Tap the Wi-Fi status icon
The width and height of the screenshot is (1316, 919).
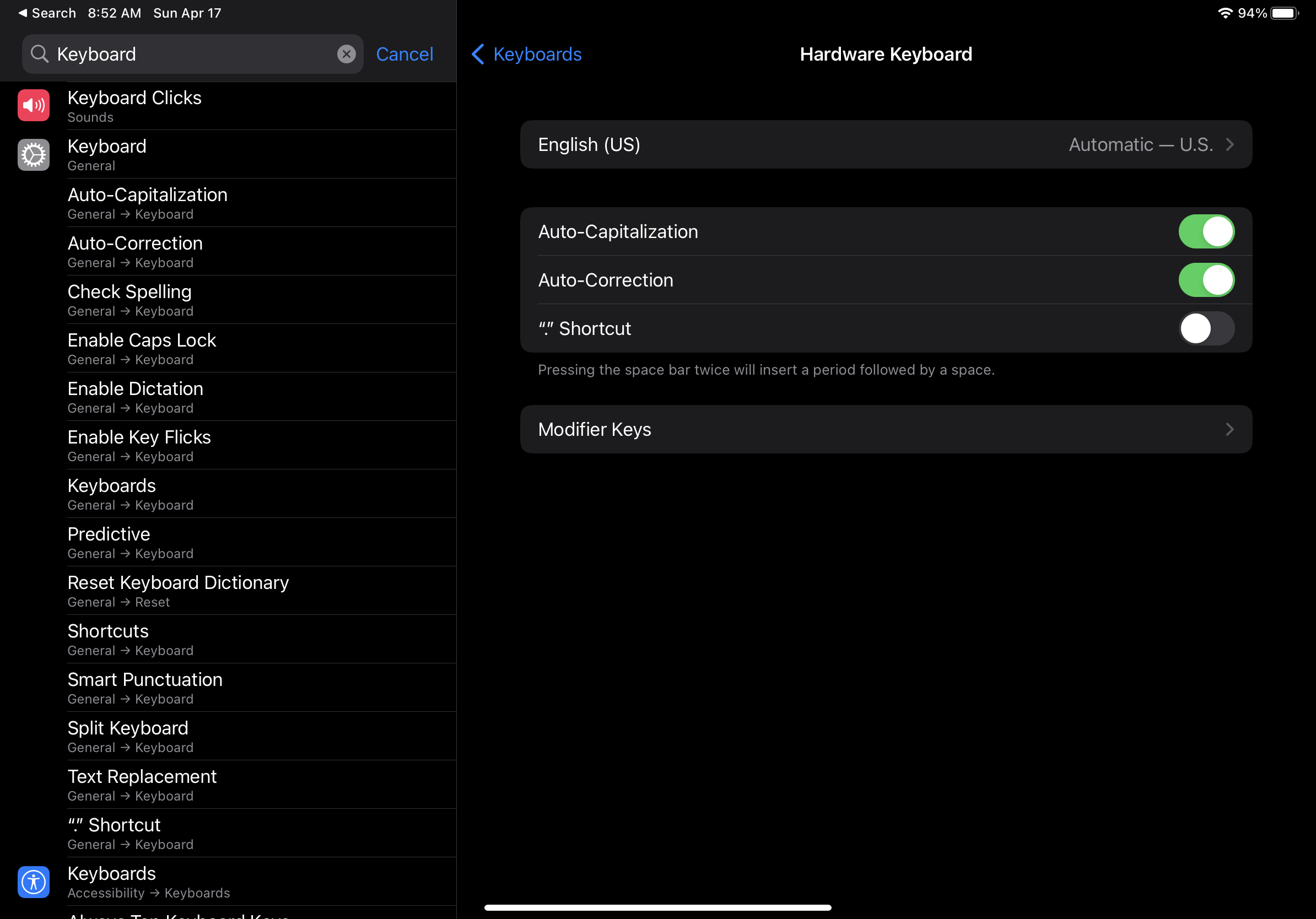coord(1225,13)
